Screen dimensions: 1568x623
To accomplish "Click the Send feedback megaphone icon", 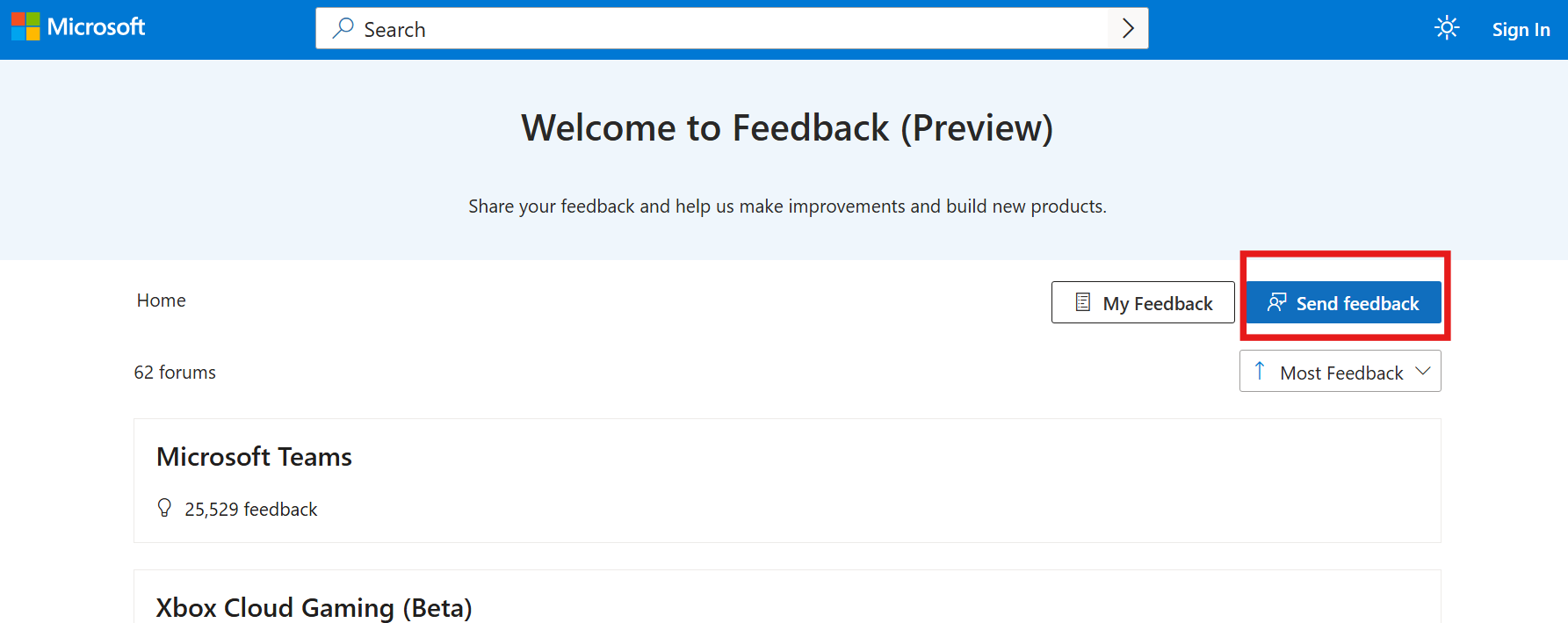I will pyautogui.click(x=1277, y=302).
